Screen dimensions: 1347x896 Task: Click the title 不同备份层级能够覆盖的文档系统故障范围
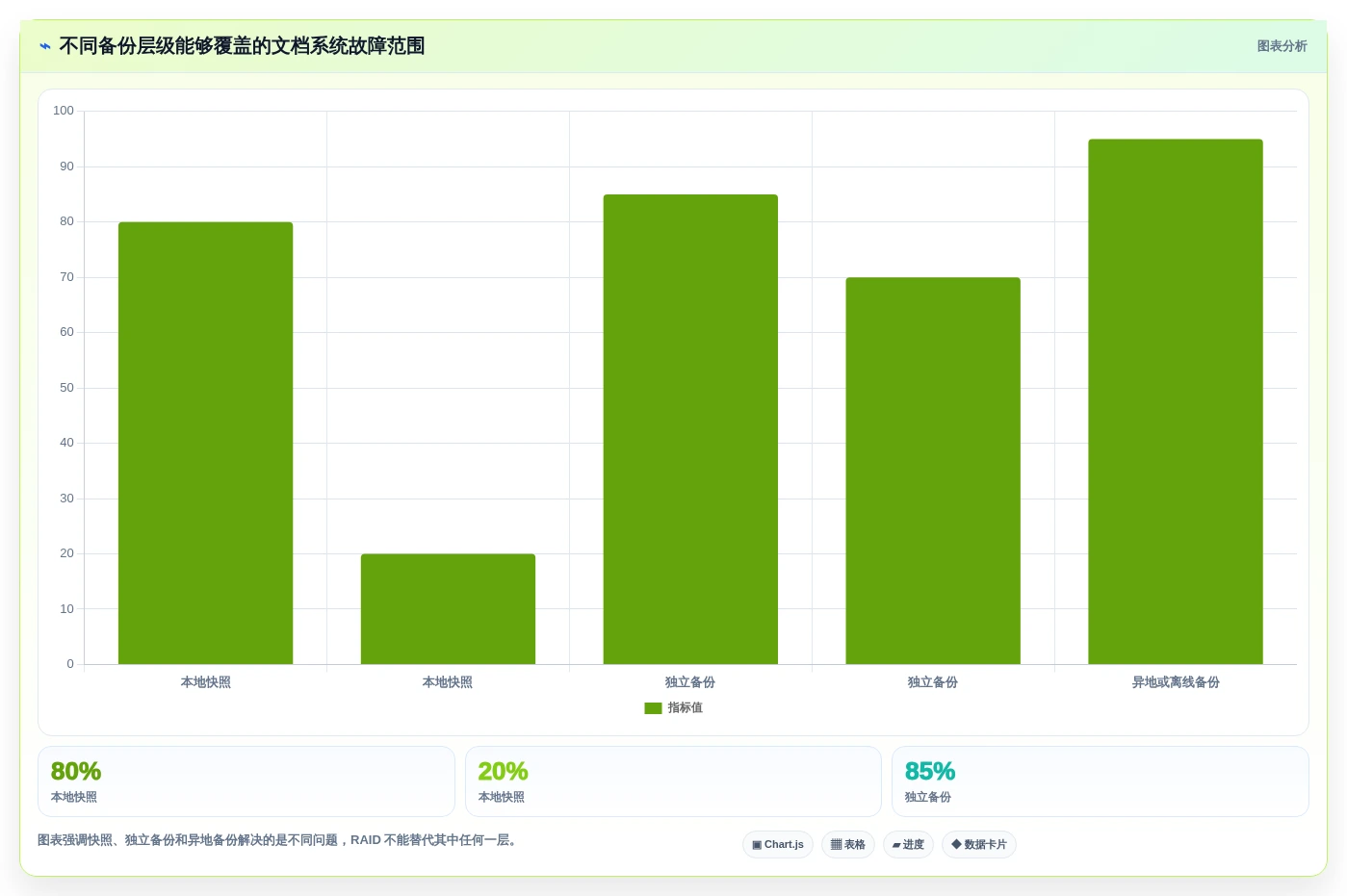tap(242, 46)
